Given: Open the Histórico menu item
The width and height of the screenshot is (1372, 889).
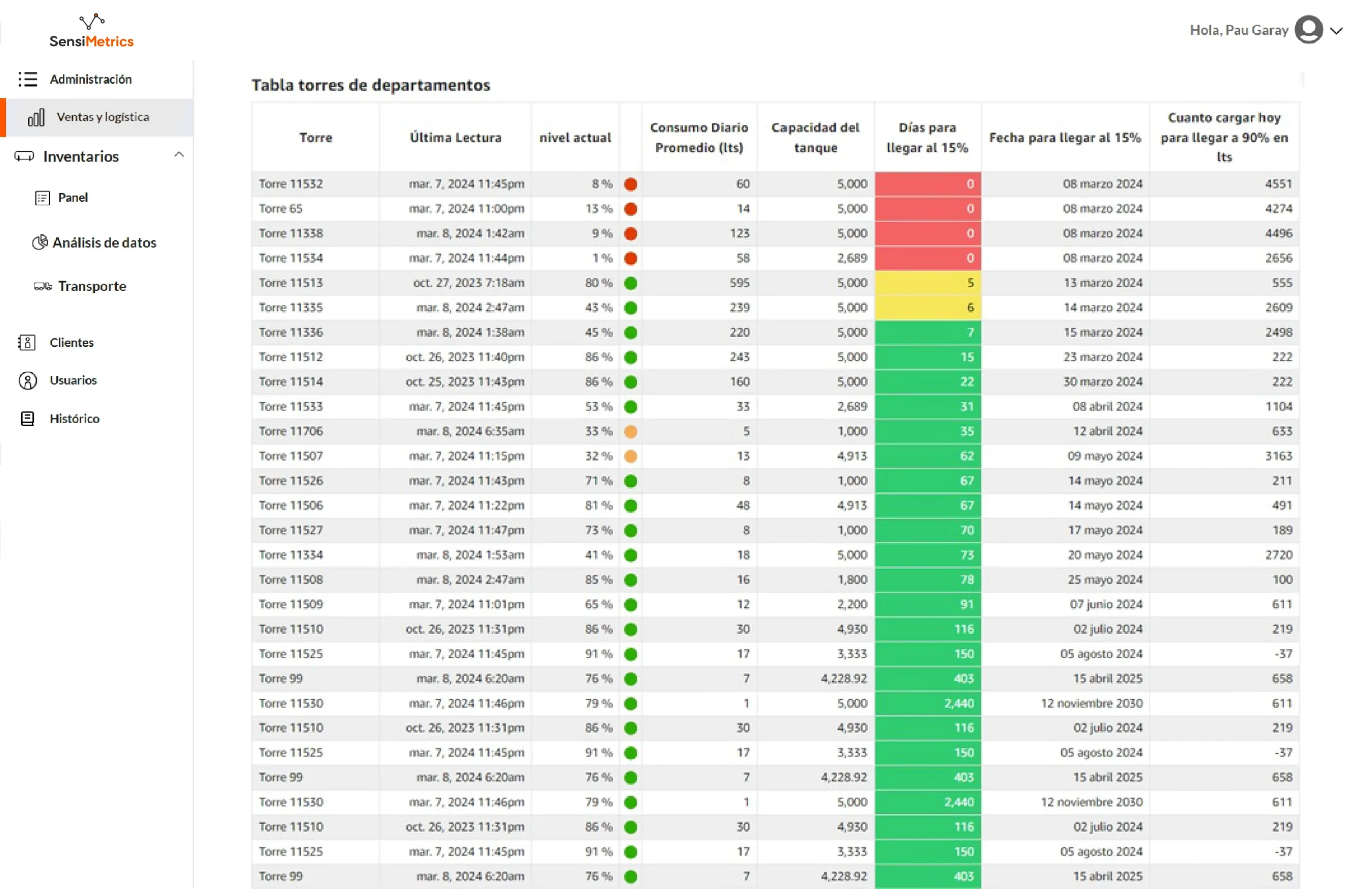Looking at the screenshot, I should tap(74, 419).
